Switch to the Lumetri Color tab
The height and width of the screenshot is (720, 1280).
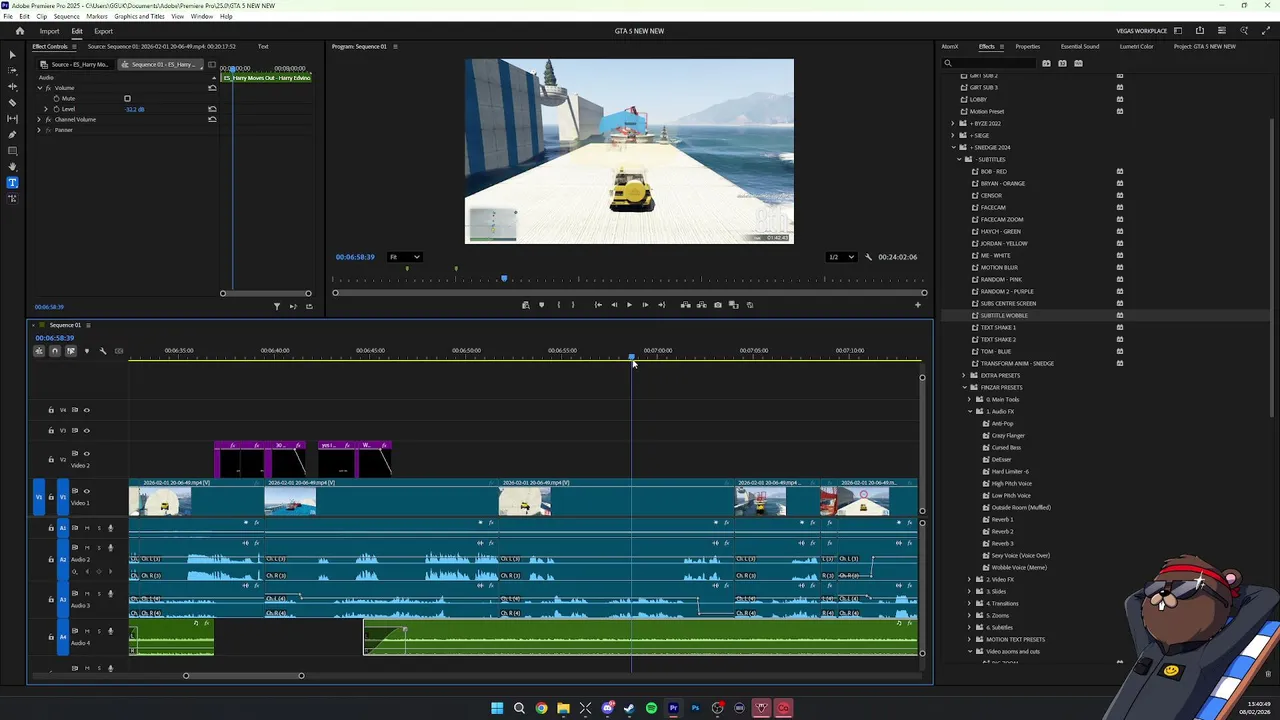[1136, 47]
